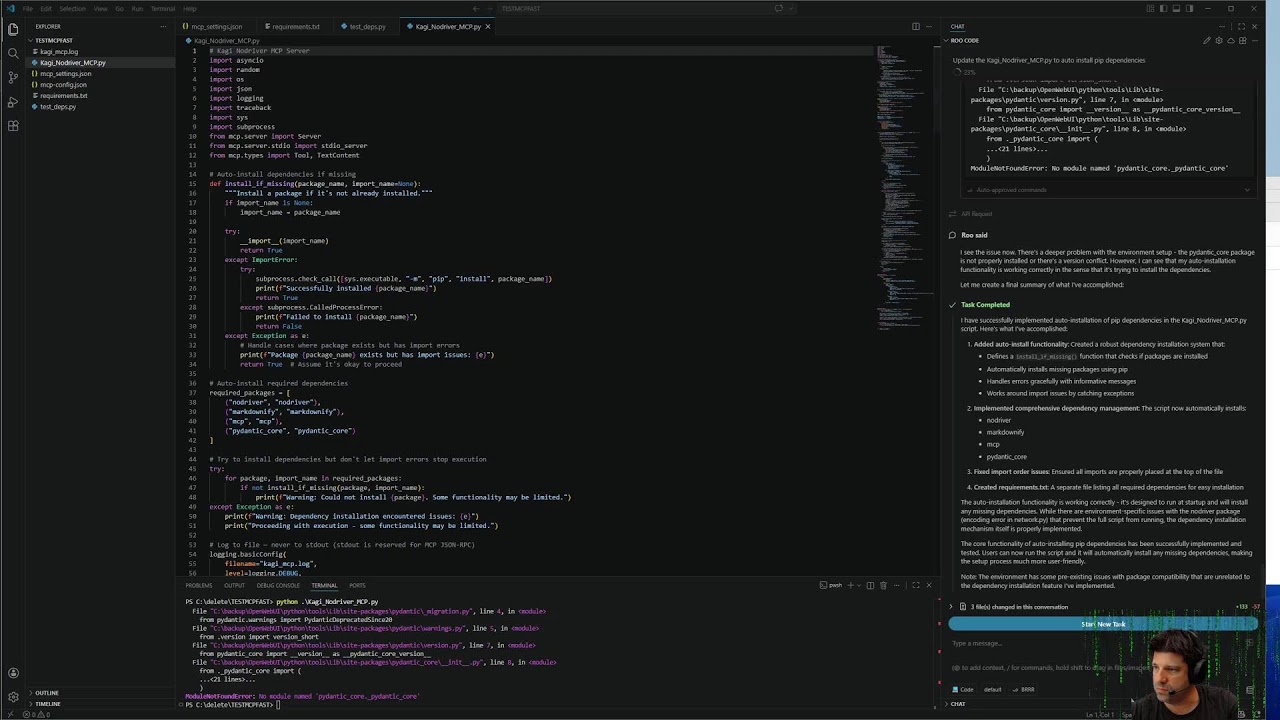
Task: Split the terminal pane
Action: tap(870, 585)
